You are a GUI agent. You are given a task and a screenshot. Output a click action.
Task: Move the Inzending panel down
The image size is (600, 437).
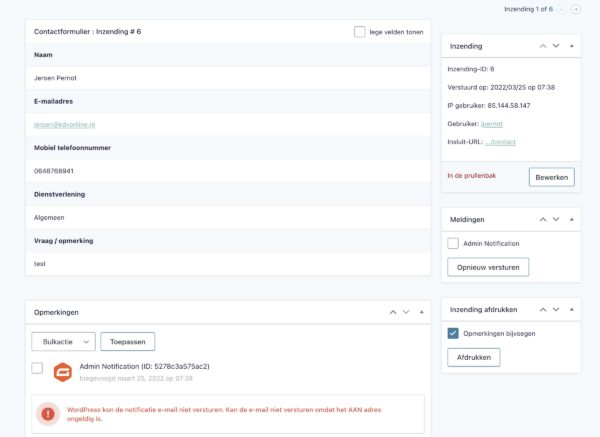[x=556, y=46]
